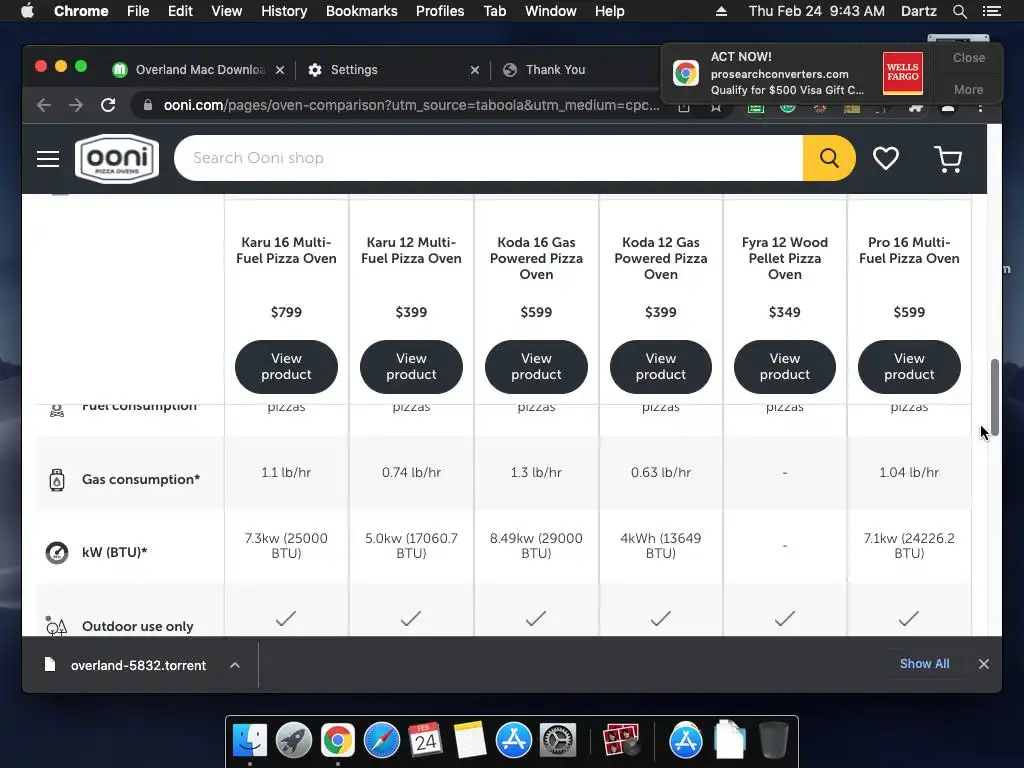This screenshot has height=768, width=1024.
Task: Open Trash in the Dock
Action: [x=774, y=740]
